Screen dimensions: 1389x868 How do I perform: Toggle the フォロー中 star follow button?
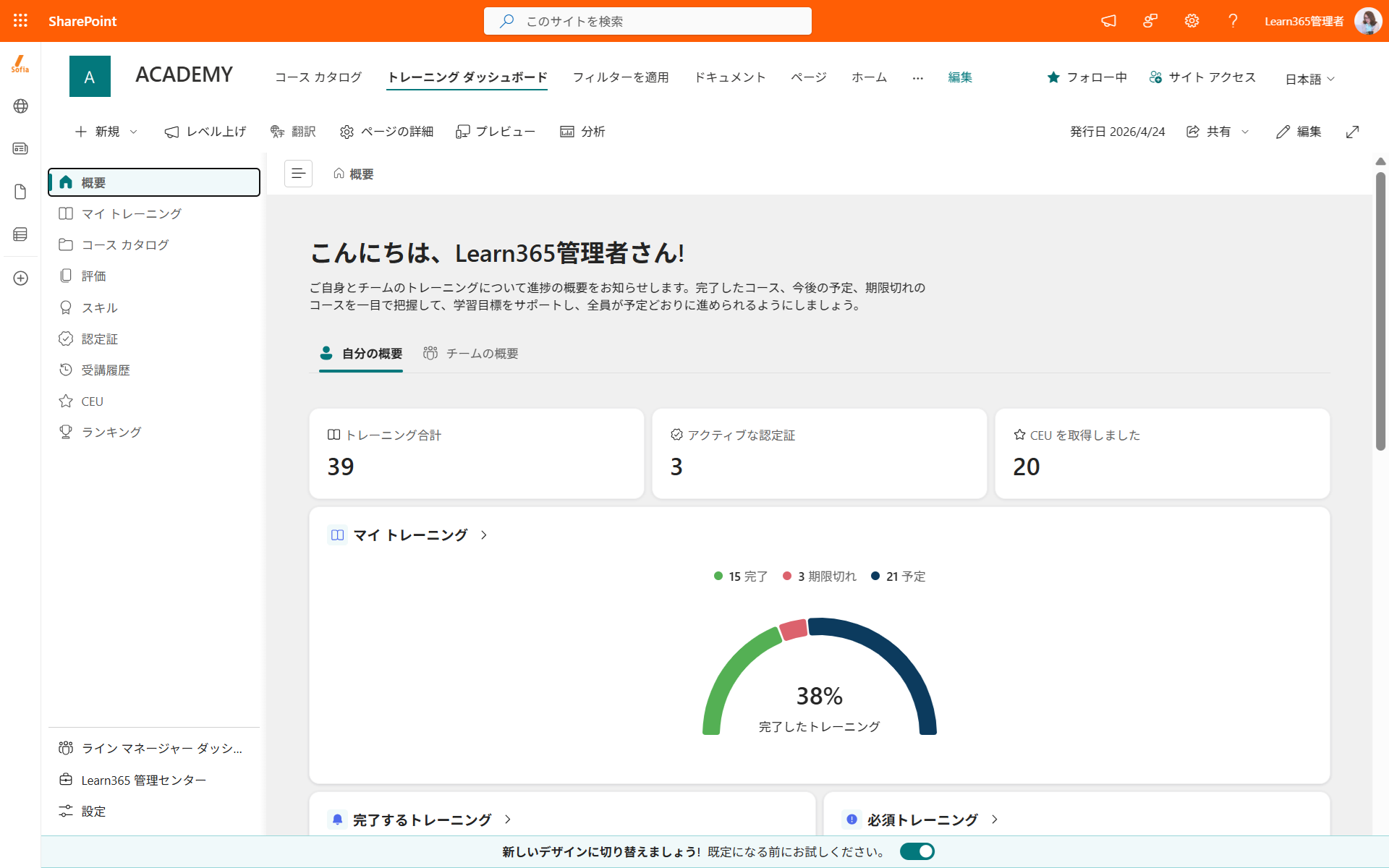coord(1087,77)
